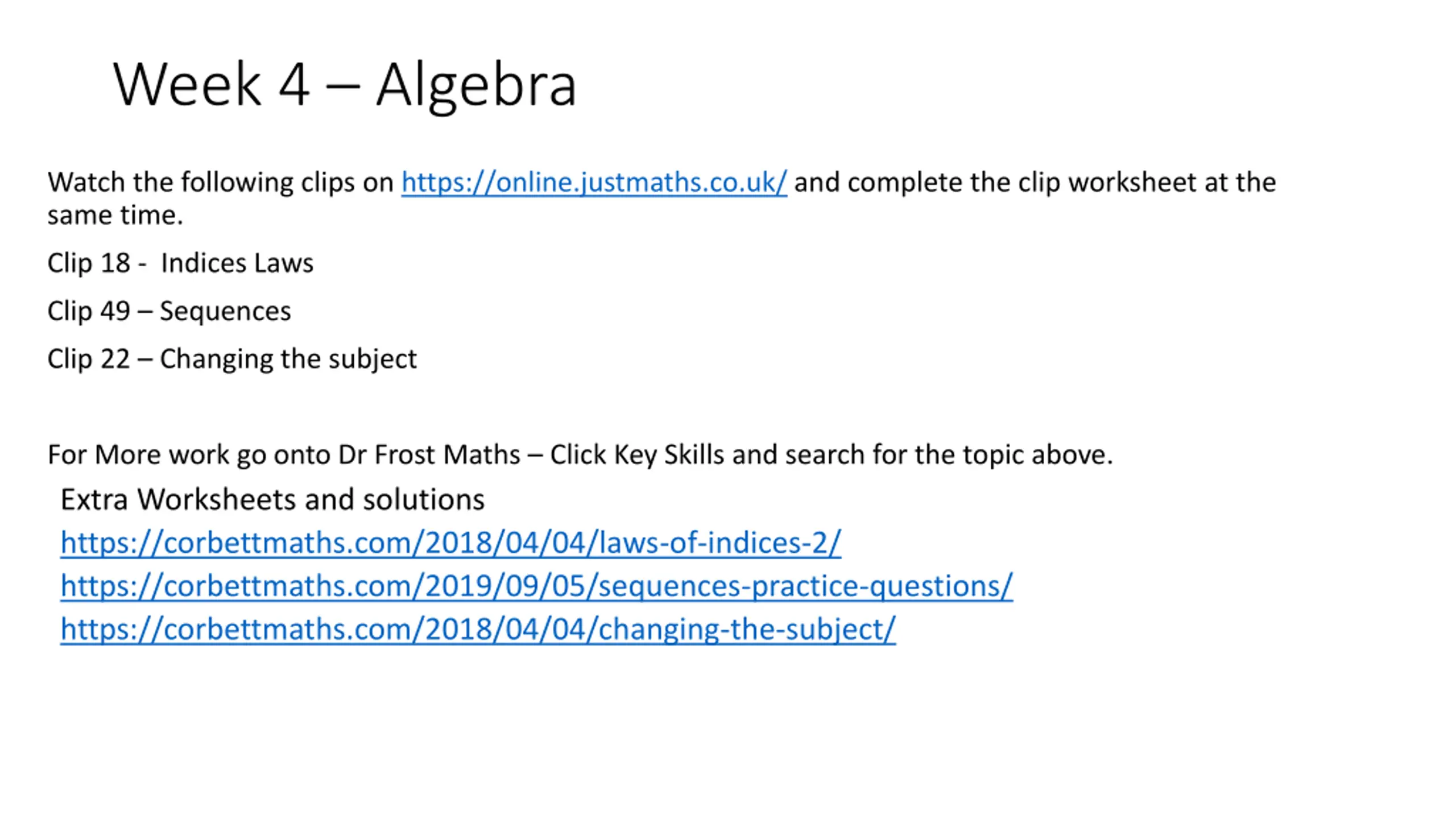
Task: Click the Dr Frost Maths sentence
Action: pyautogui.click(x=580, y=455)
